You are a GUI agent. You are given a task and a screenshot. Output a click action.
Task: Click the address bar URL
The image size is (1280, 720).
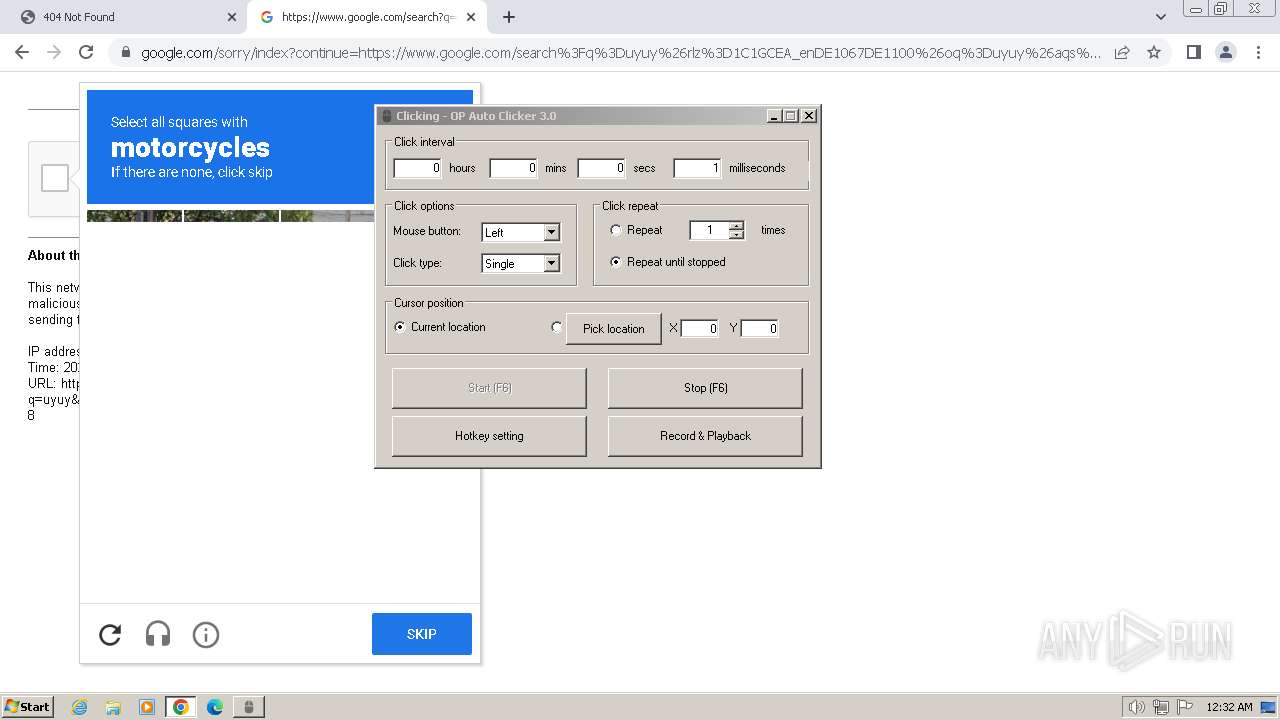point(620,53)
